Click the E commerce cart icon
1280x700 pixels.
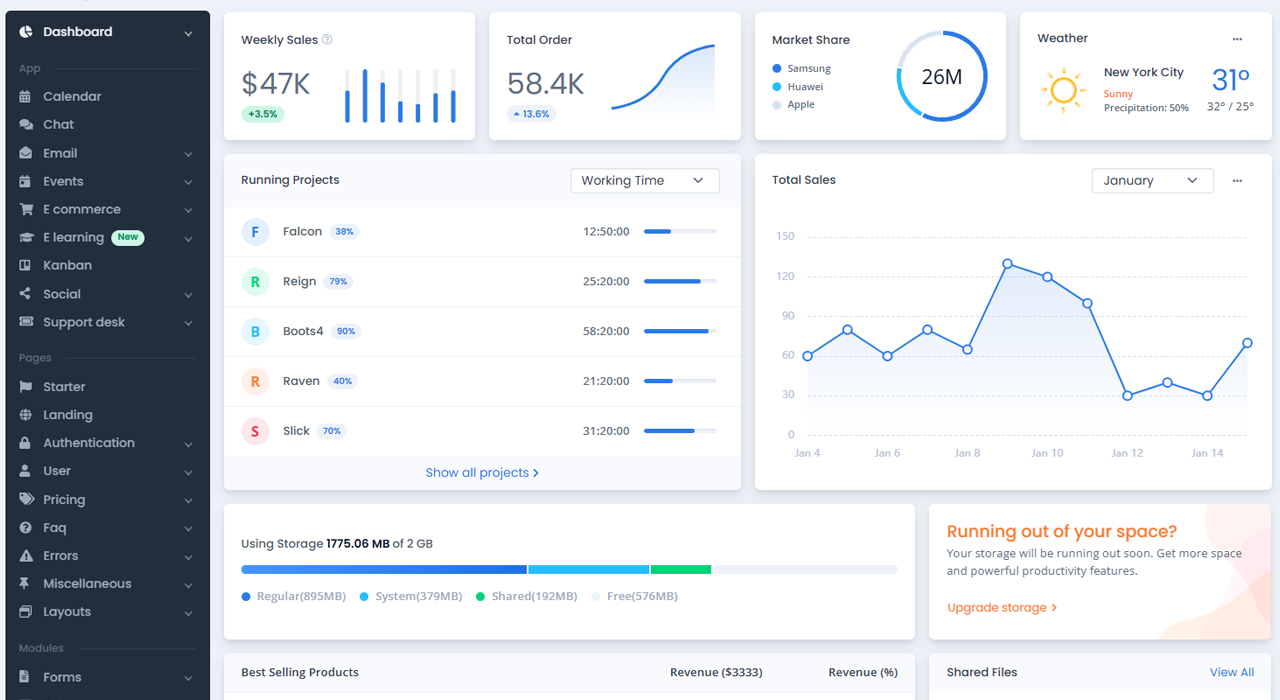[26, 210]
